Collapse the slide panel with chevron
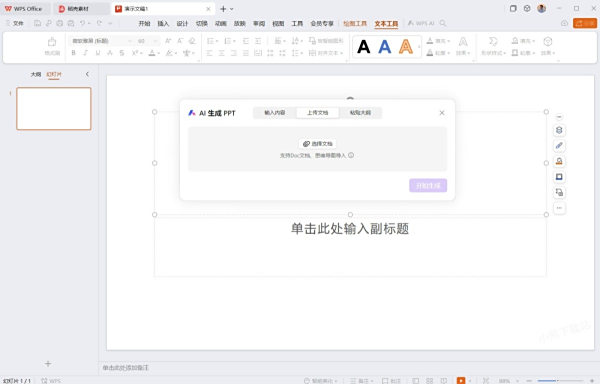Screen dimensions: 600x384 [87, 74]
